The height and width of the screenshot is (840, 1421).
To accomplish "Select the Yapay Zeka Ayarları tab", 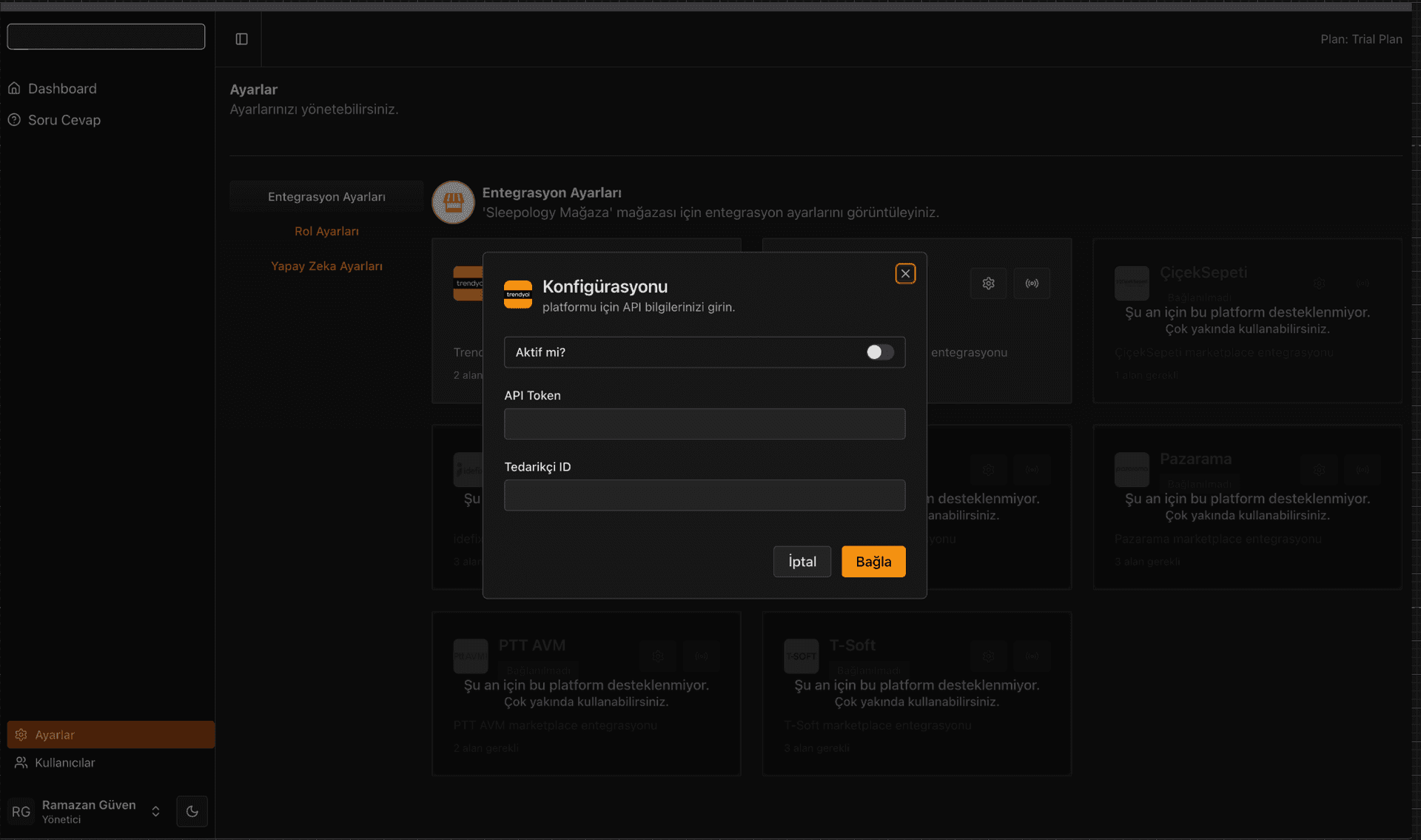I will [x=326, y=266].
